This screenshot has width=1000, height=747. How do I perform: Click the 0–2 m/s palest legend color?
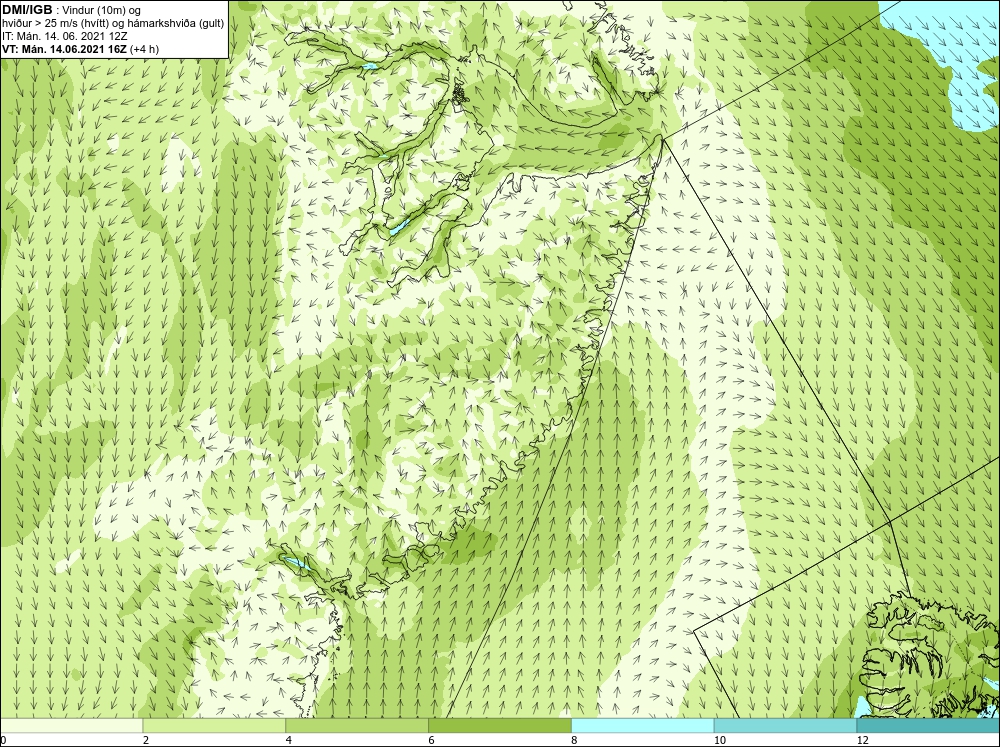point(71,725)
